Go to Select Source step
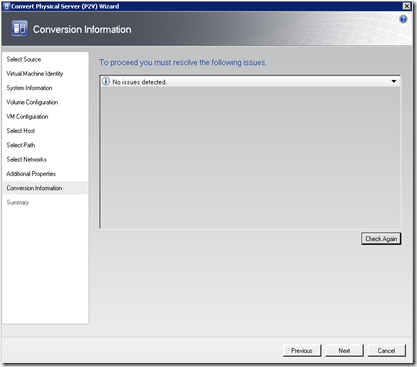This screenshot has height=367, width=417. point(24,59)
